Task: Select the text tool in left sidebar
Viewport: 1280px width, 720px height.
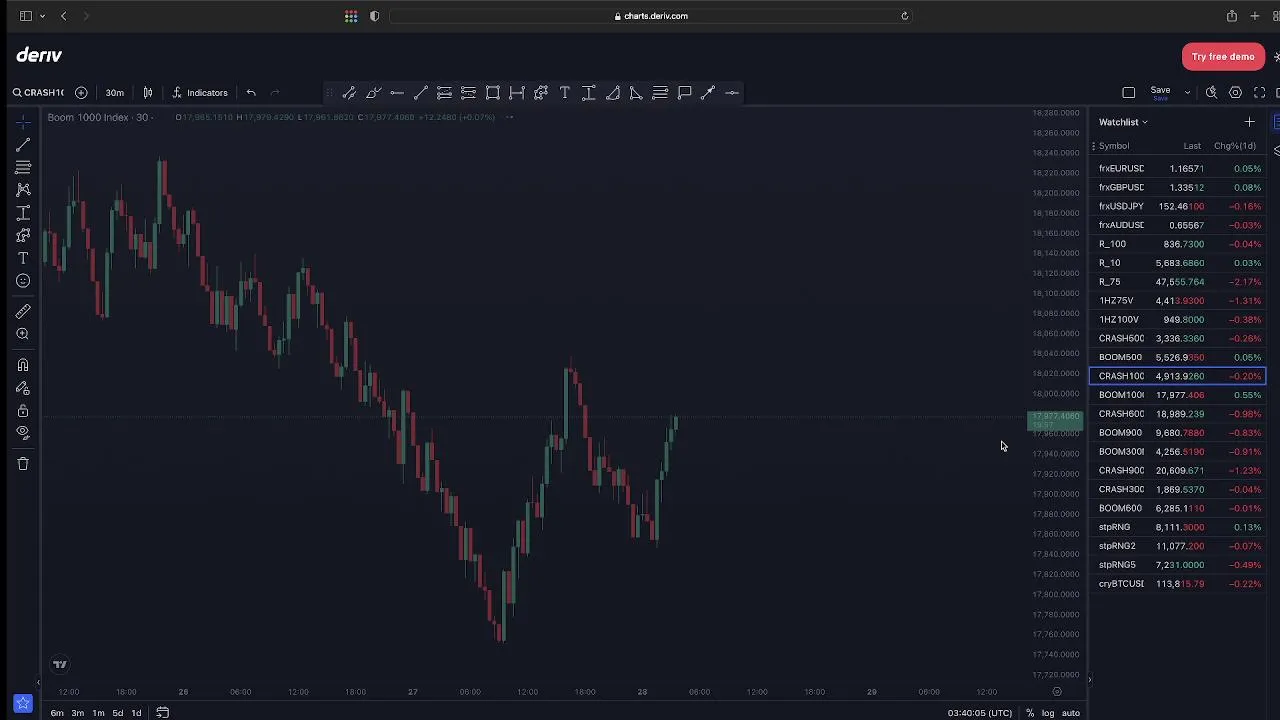Action: [23, 258]
